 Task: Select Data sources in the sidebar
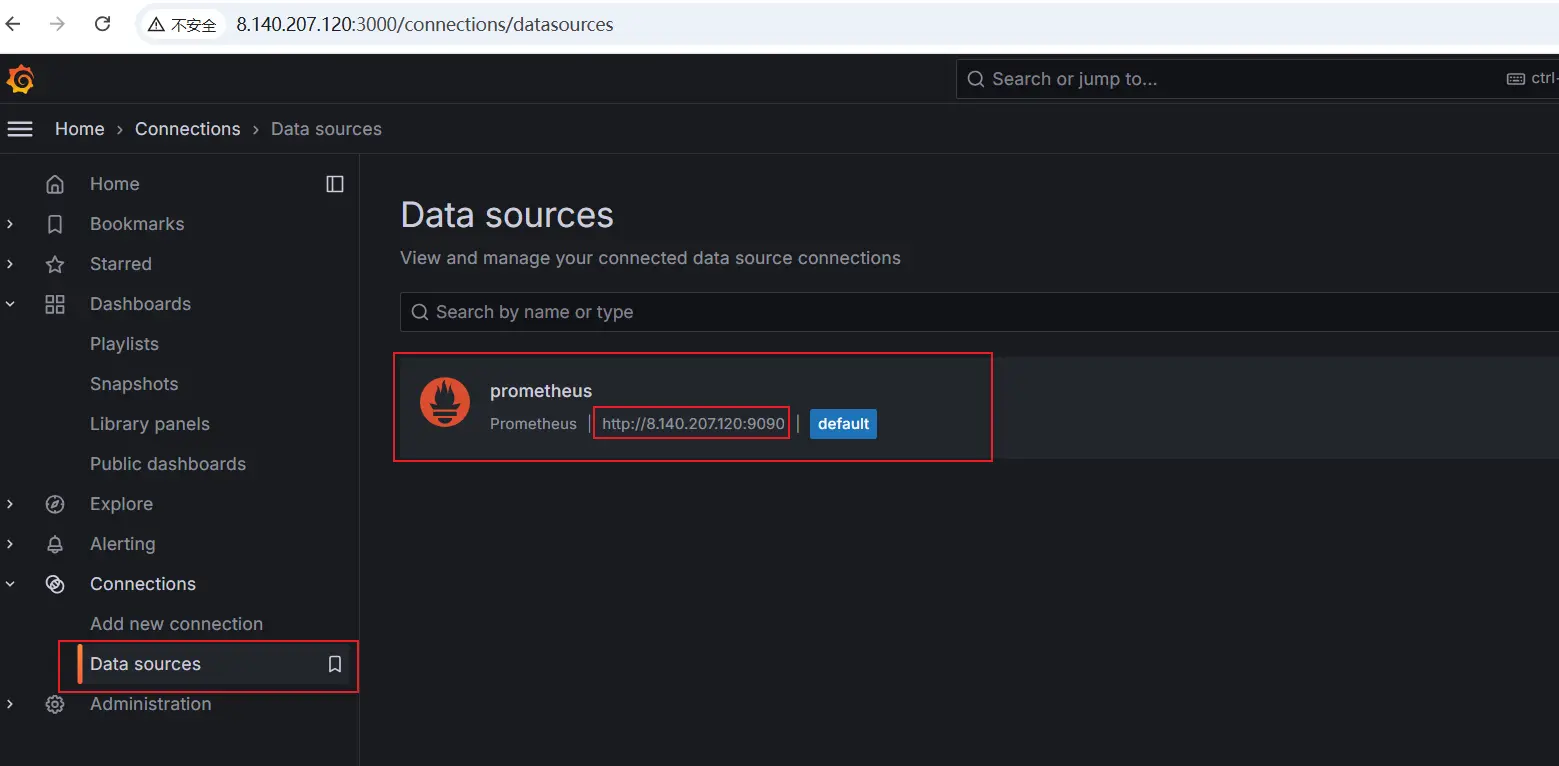(145, 664)
